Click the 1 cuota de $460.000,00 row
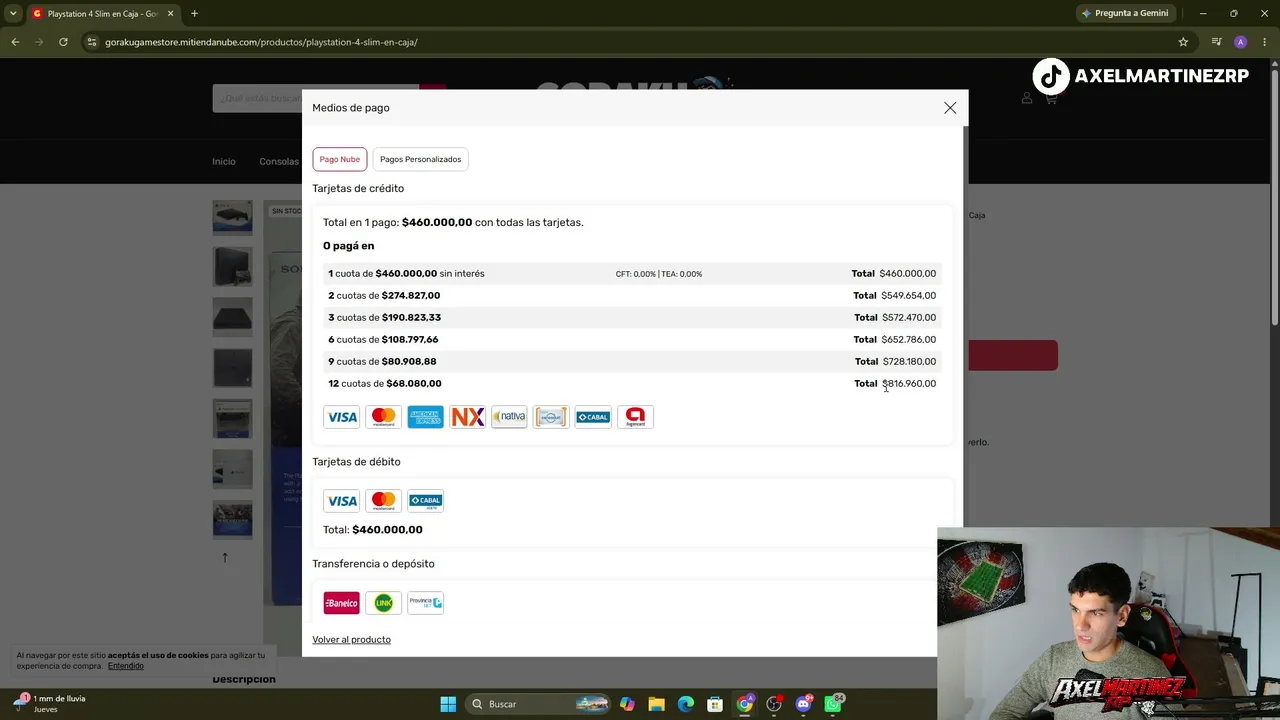Viewport: 1280px width, 720px height. point(632,273)
